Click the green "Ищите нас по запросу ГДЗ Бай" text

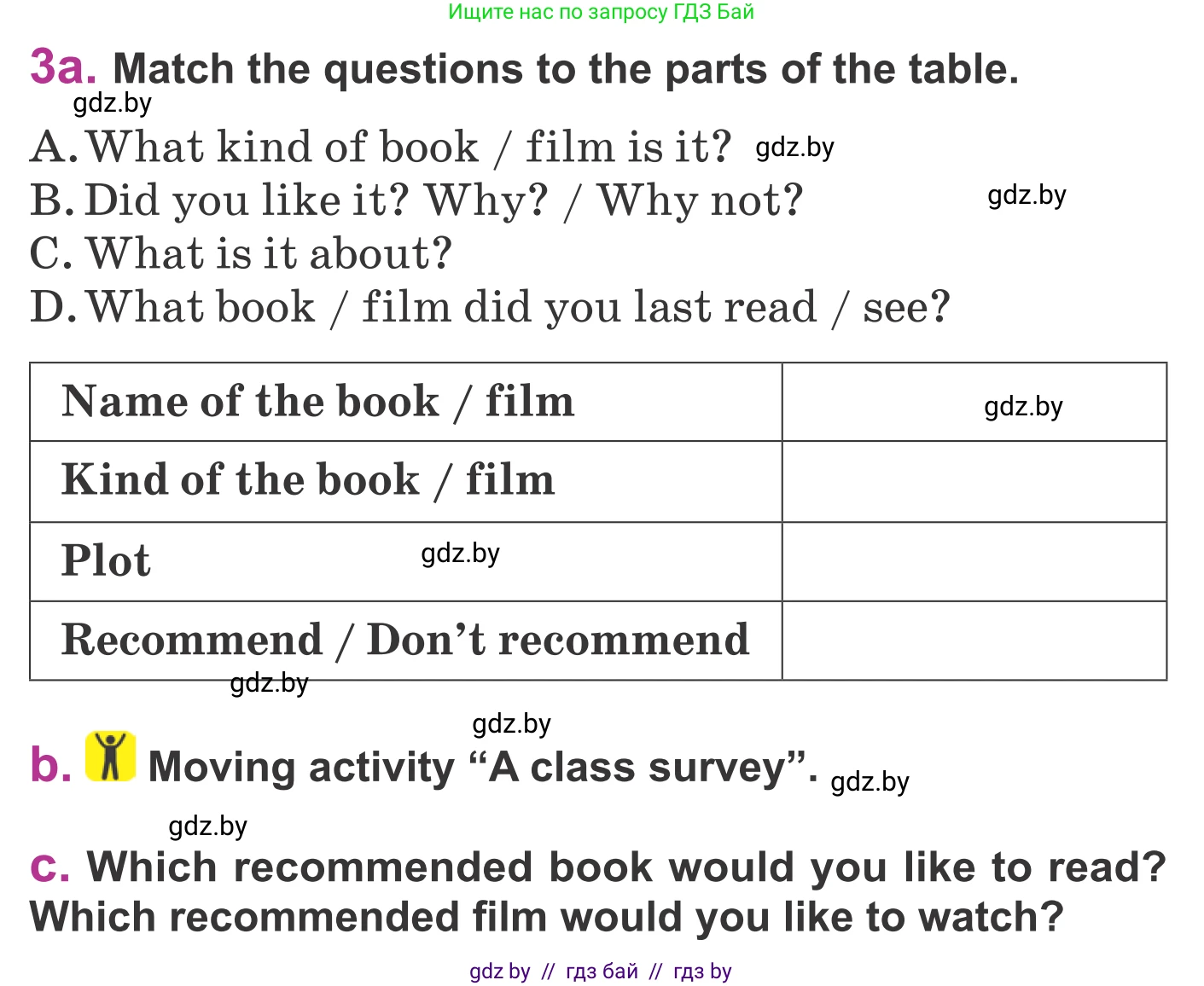coord(601,12)
